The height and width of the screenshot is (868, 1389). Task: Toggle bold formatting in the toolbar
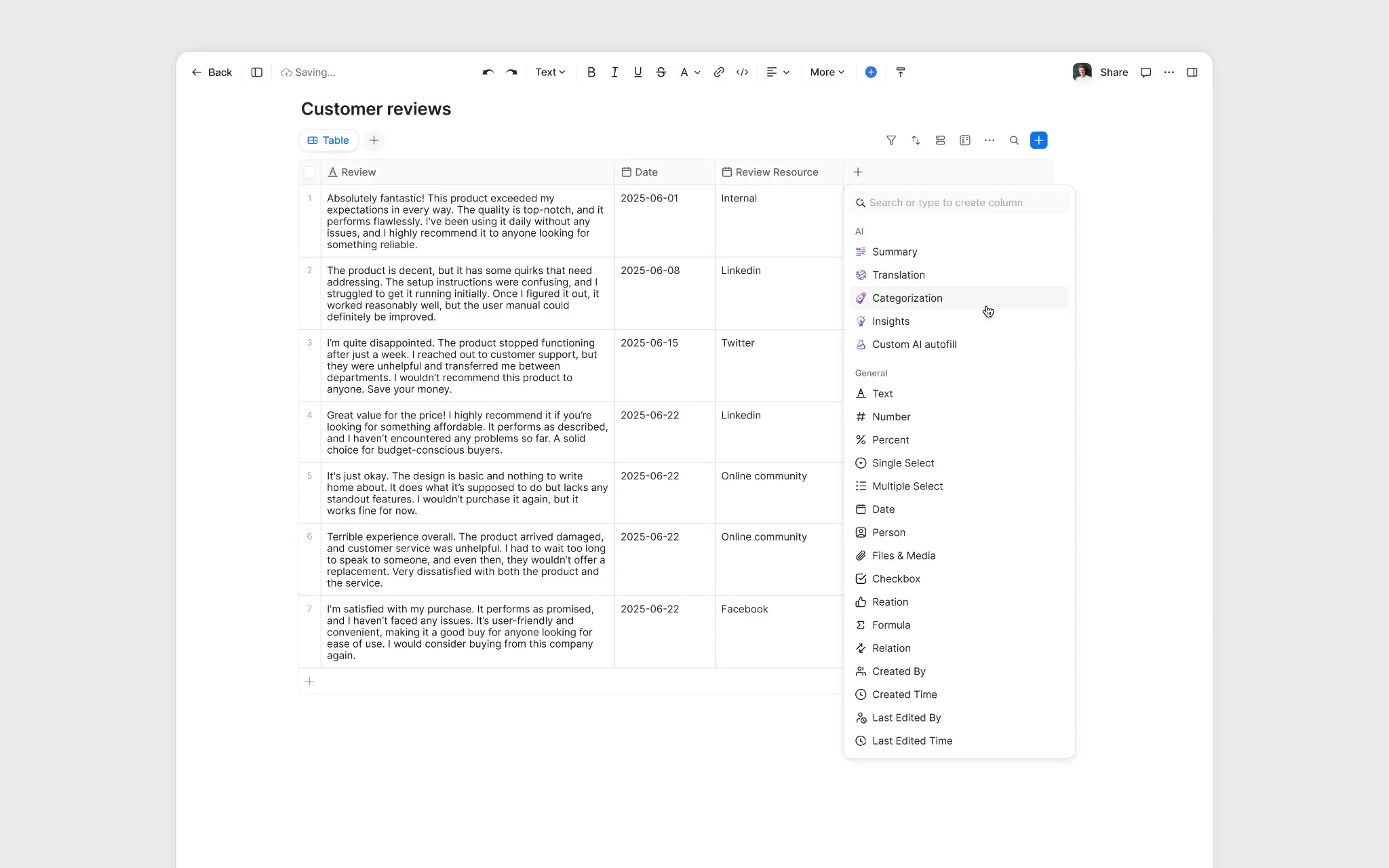tap(591, 72)
